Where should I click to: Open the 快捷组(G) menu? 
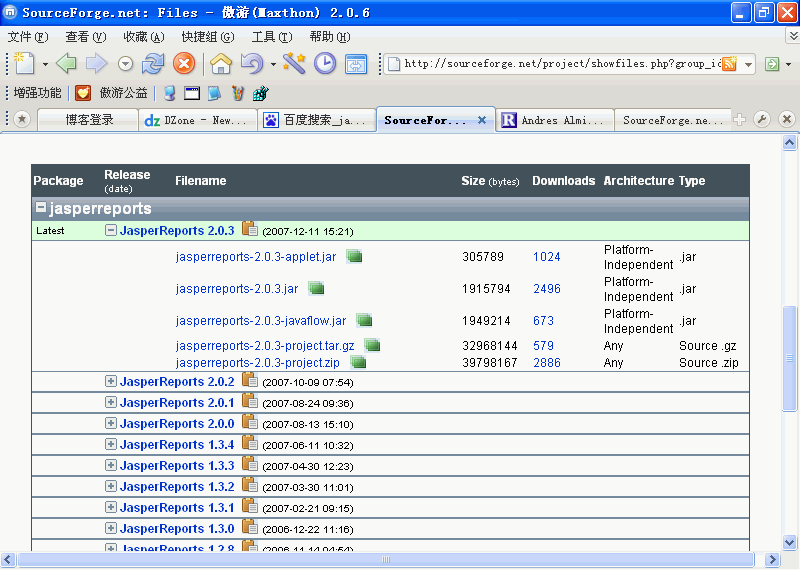tap(208, 37)
